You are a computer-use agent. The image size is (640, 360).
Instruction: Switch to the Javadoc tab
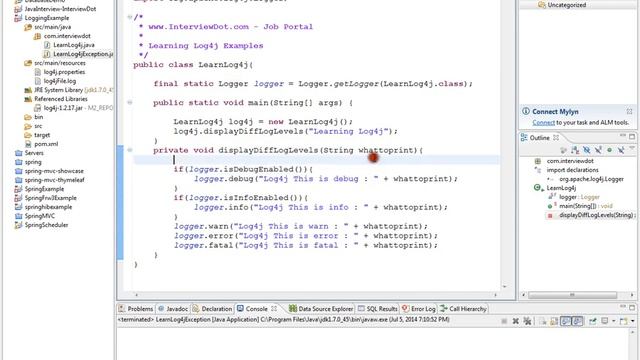pyautogui.click(x=173, y=309)
